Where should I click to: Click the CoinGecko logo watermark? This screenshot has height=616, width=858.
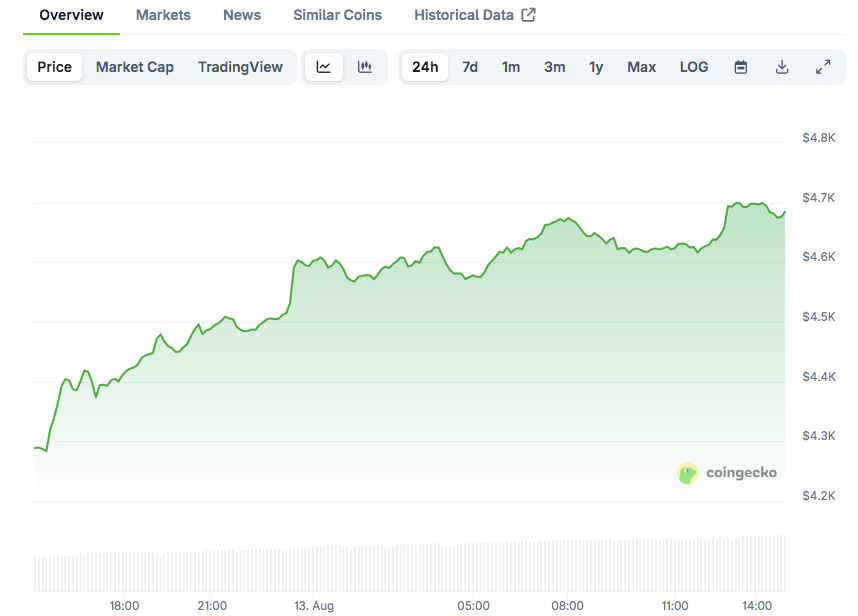pyautogui.click(x=727, y=473)
